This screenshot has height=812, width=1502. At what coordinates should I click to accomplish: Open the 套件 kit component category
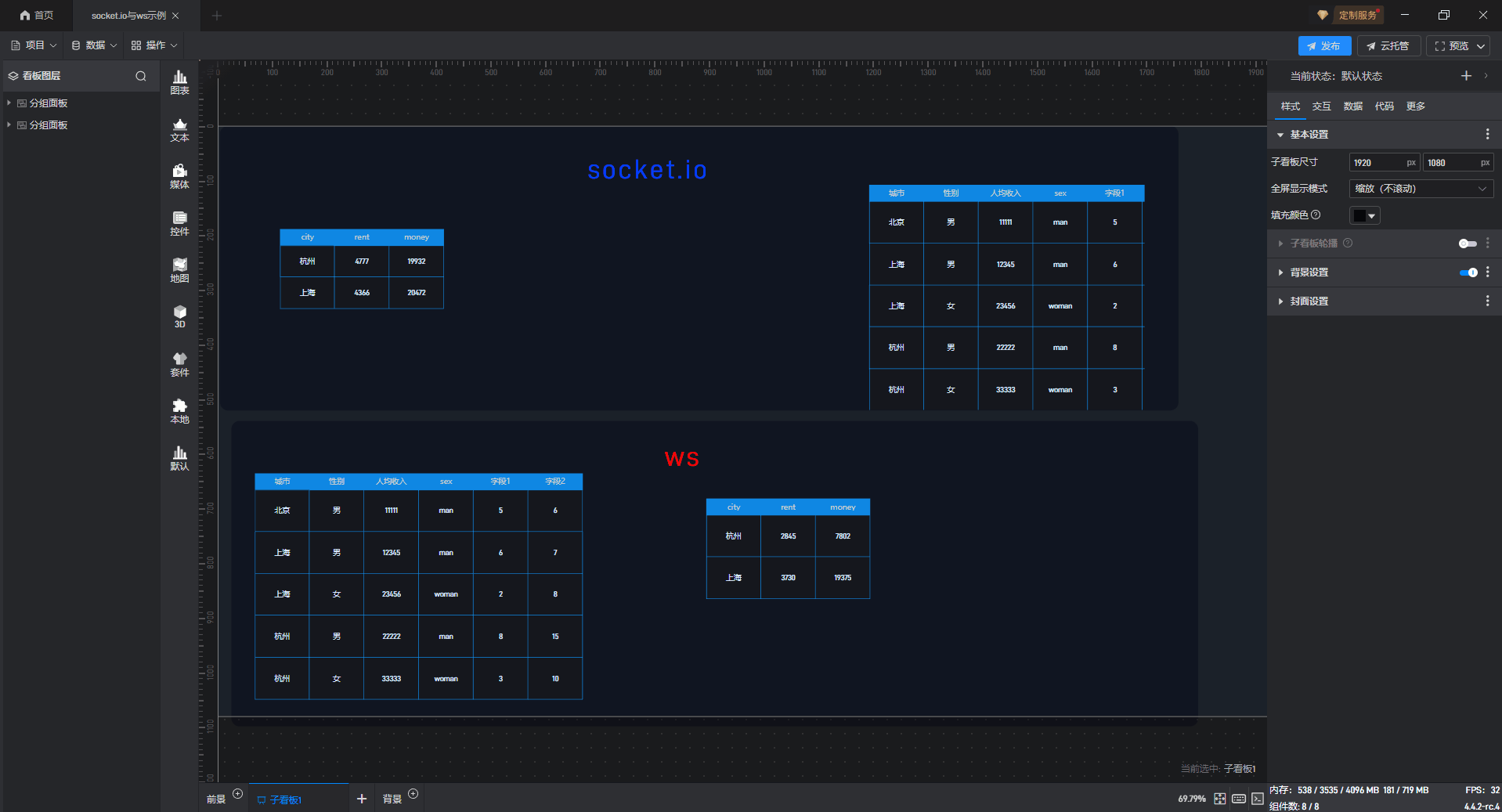[179, 364]
